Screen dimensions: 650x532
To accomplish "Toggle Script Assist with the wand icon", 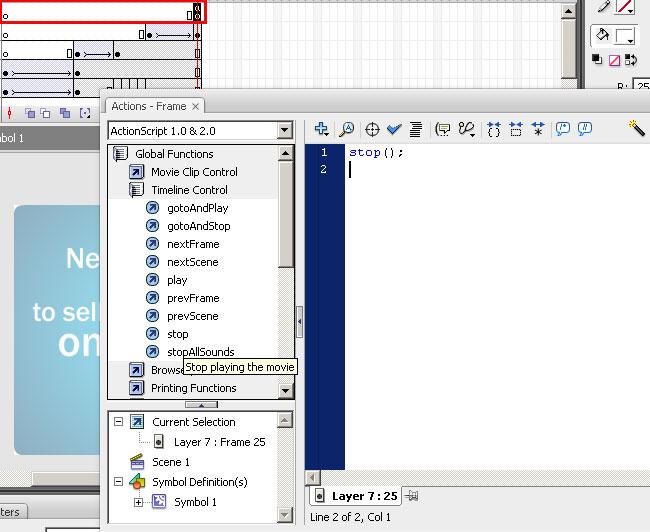I will (x=637, y=128).
